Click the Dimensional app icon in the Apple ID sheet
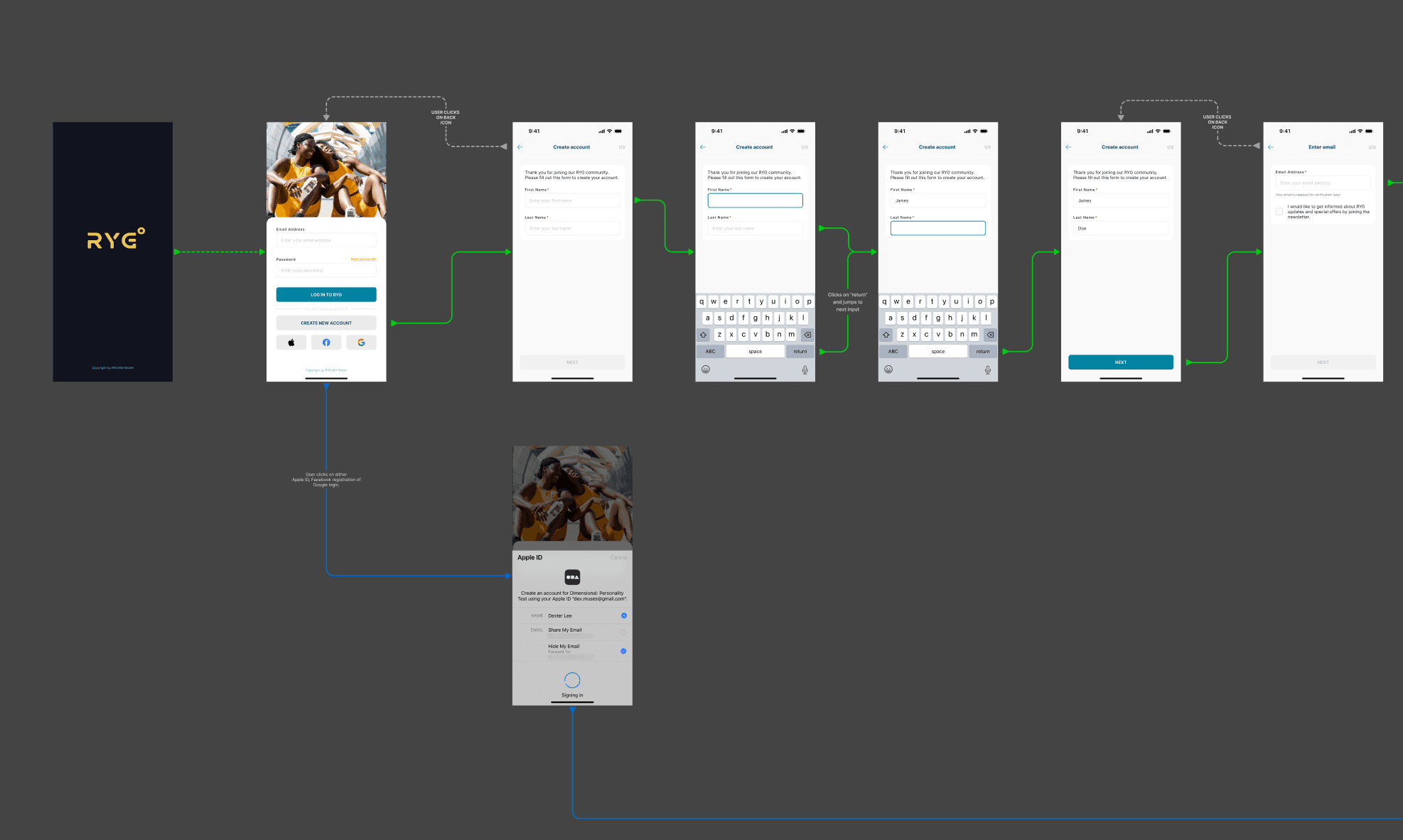Screen dimensions: 1403x840 pyautogui.click(x=572, y=576)
